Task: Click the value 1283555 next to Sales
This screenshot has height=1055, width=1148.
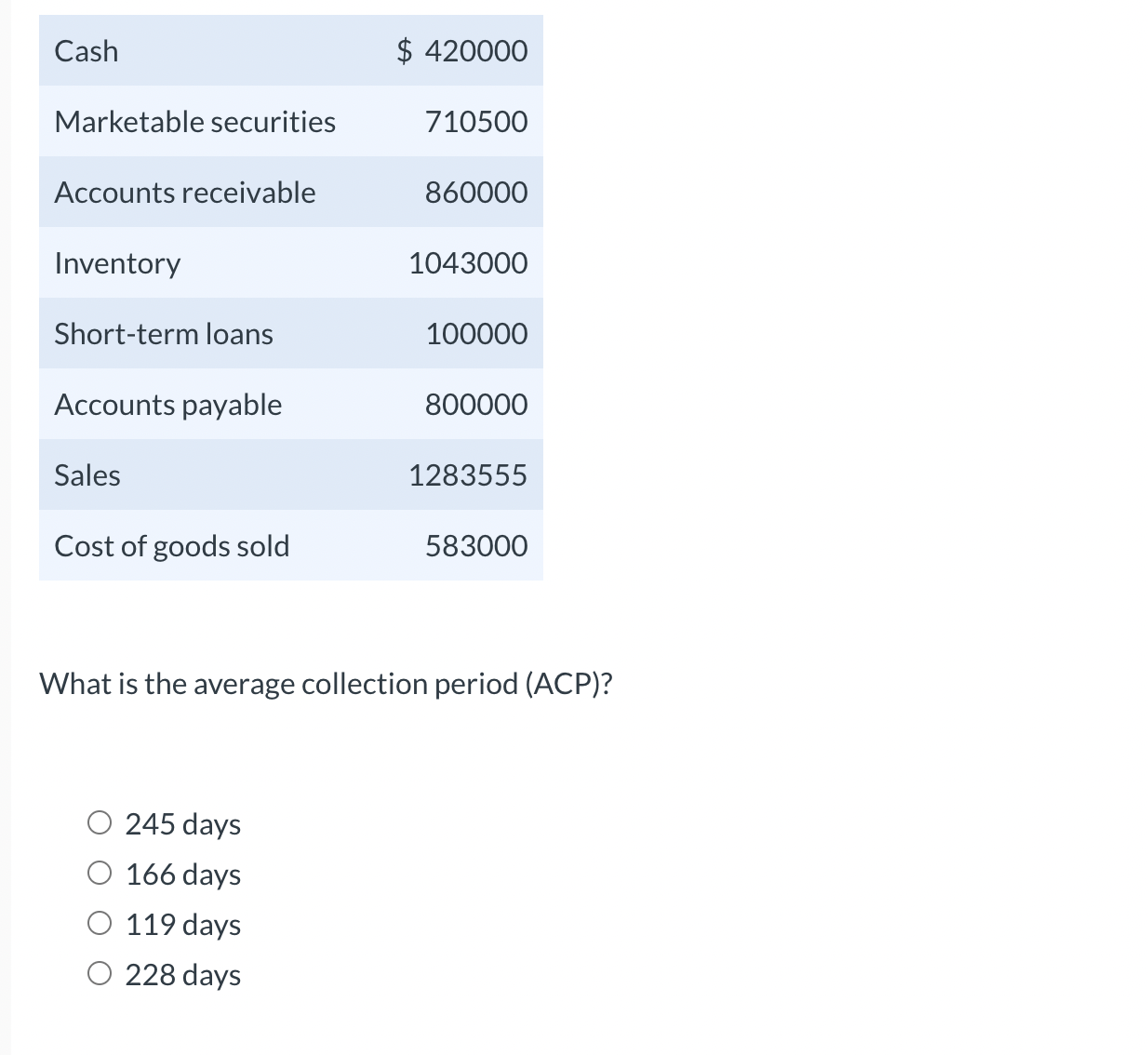Action: pyautogui.click(x=468, y=474)
